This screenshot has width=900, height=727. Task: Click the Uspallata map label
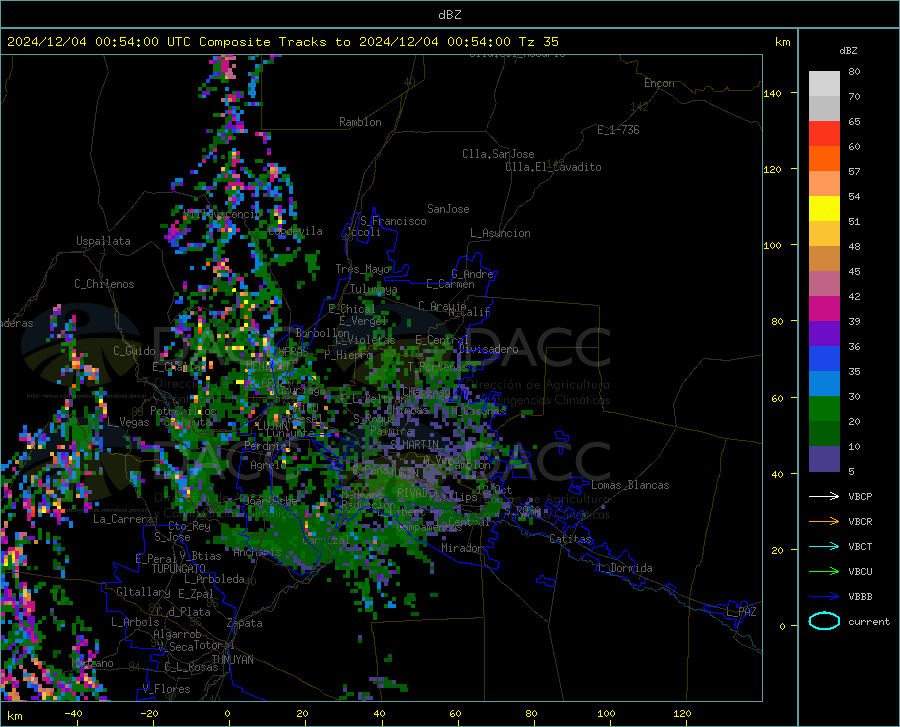coord(103,241)
